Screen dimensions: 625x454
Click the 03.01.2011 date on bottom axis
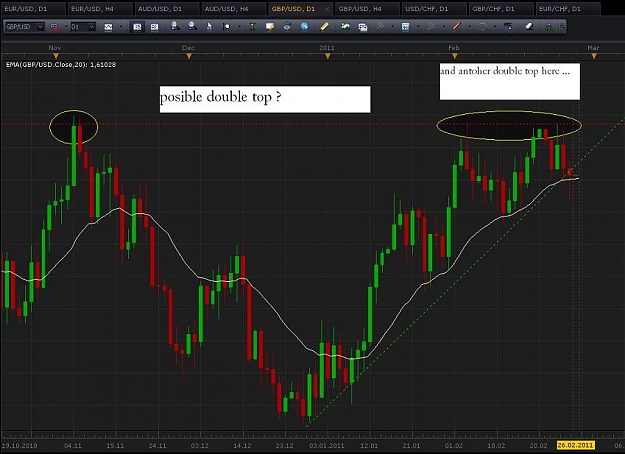326,446
